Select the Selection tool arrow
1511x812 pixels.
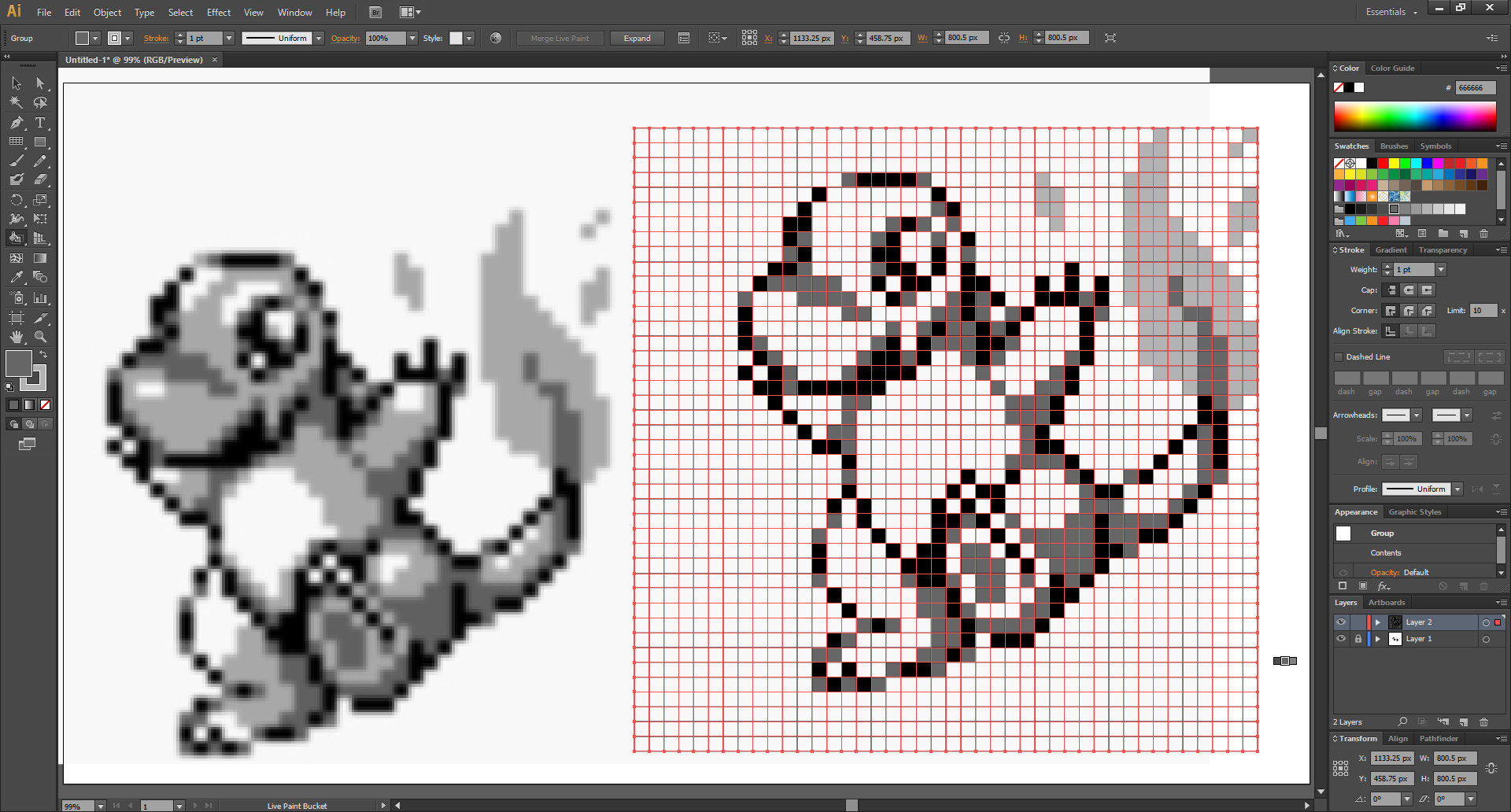17,83
